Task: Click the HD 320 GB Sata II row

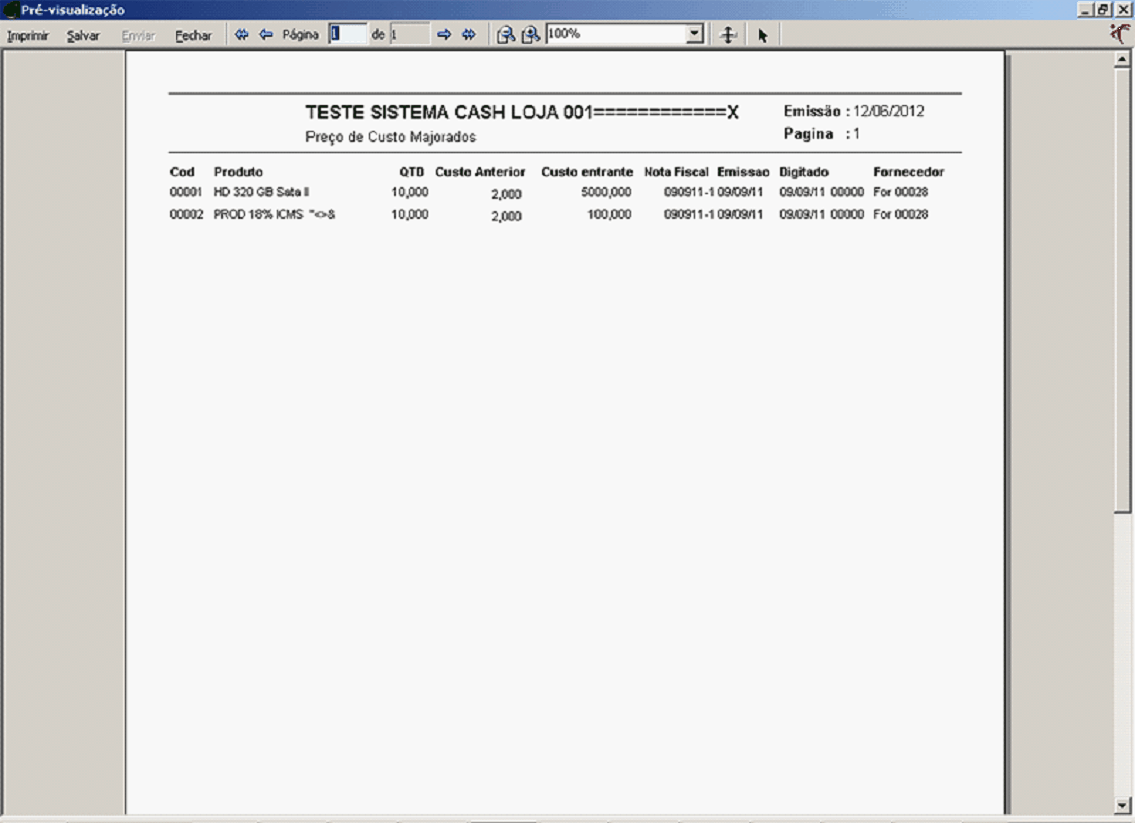Action: (x=261, y=192)
